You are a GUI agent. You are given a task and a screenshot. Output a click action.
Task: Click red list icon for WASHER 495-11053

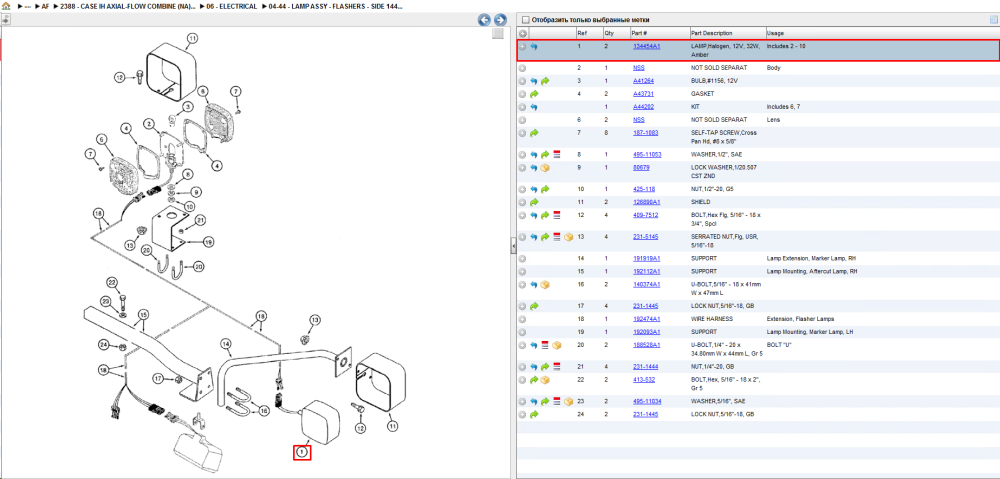(x=556, y=155)
